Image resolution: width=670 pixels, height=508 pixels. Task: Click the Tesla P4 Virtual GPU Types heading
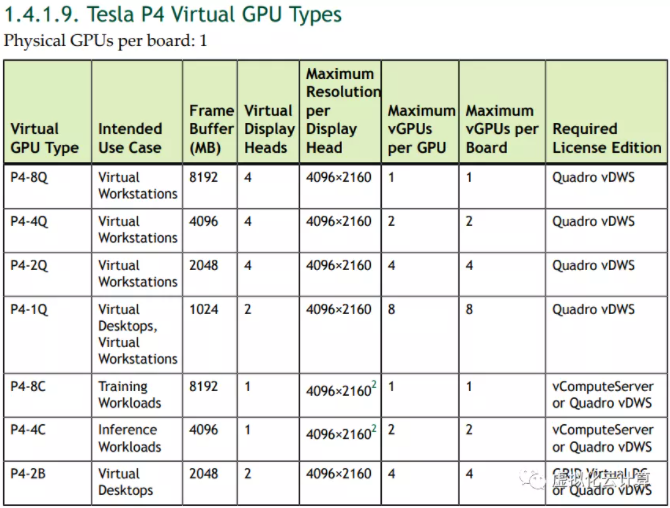coord(173,15)
